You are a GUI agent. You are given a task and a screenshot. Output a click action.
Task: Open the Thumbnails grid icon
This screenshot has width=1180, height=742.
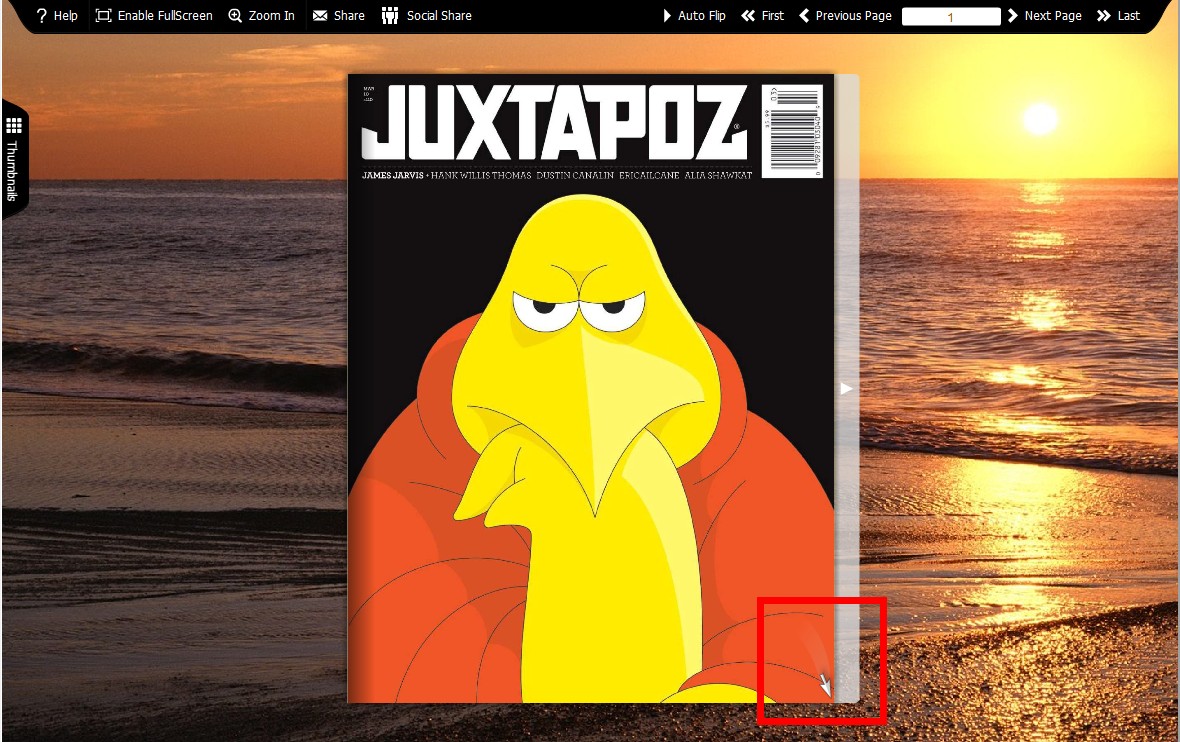click(x=14, y=125)
